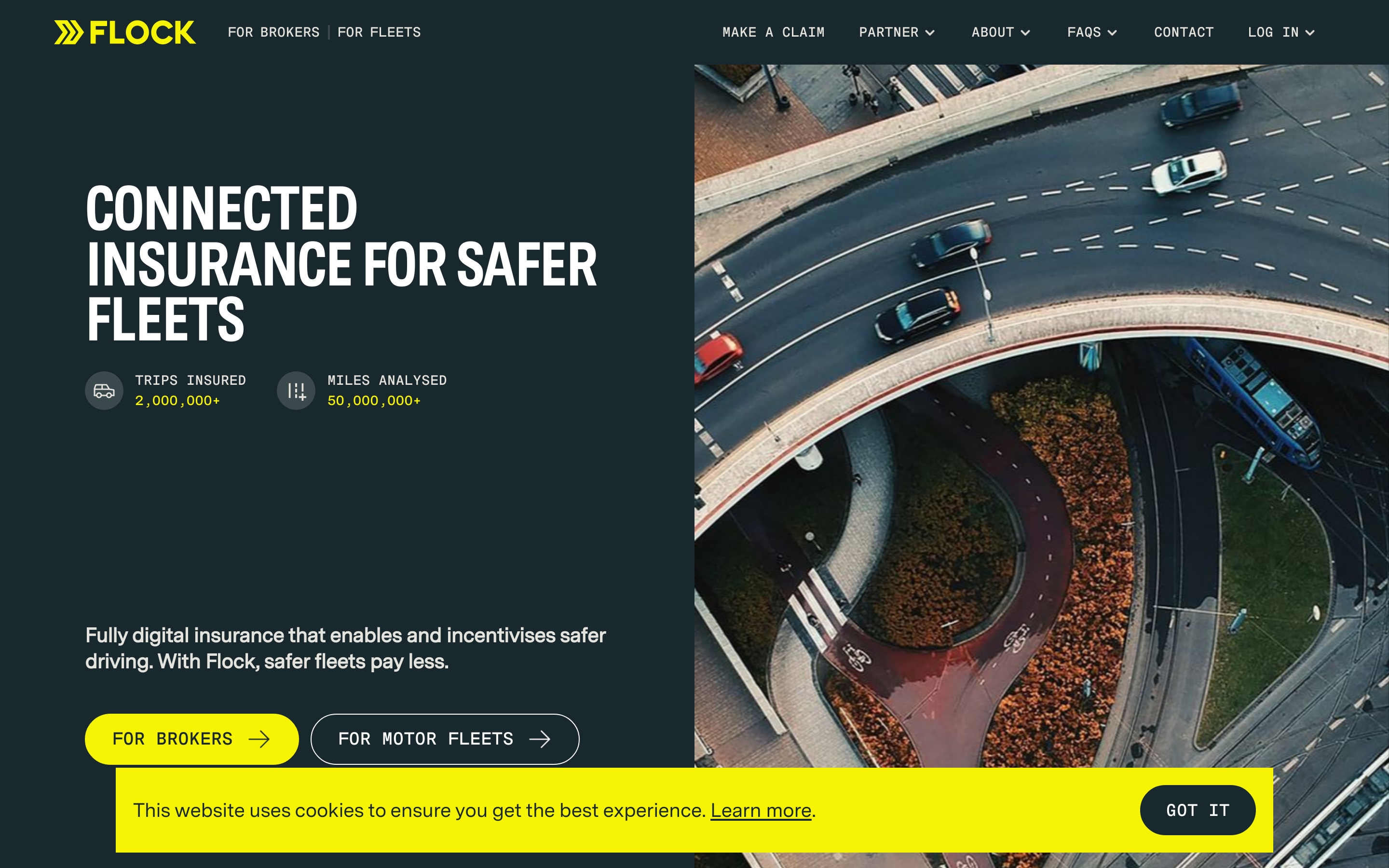1389x868 pixels.
Task: Expand the Partner dropdown chevron
Action: pos(930,33)
